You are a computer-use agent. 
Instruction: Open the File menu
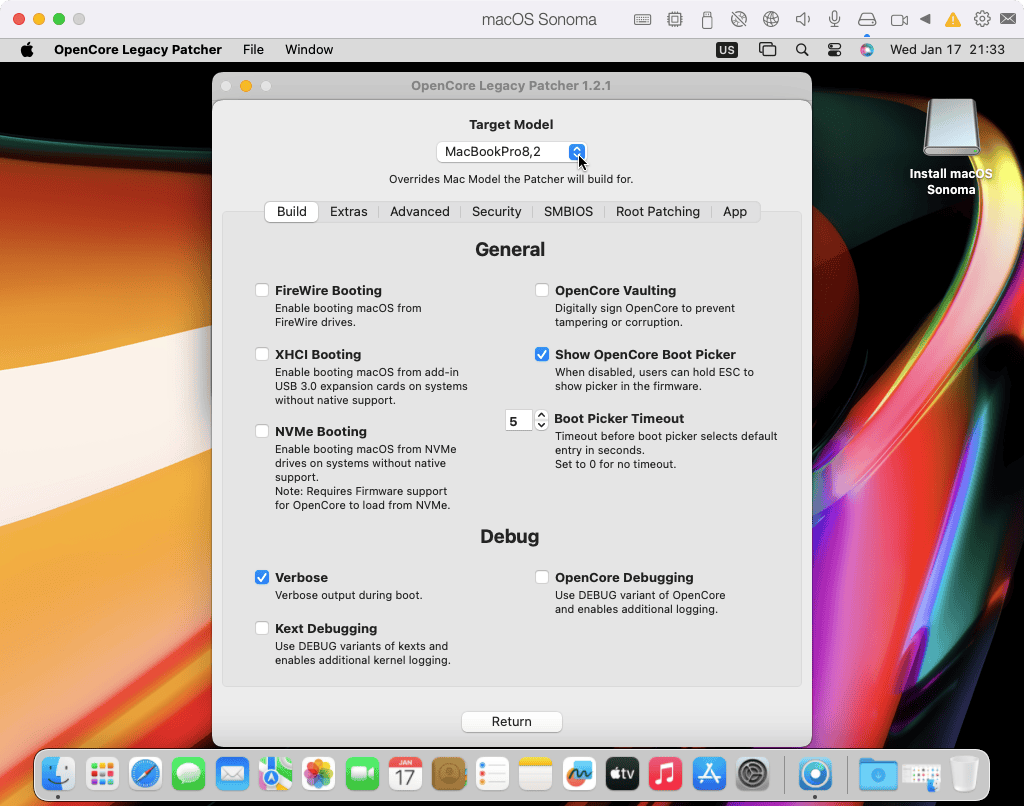pos(253,50)
